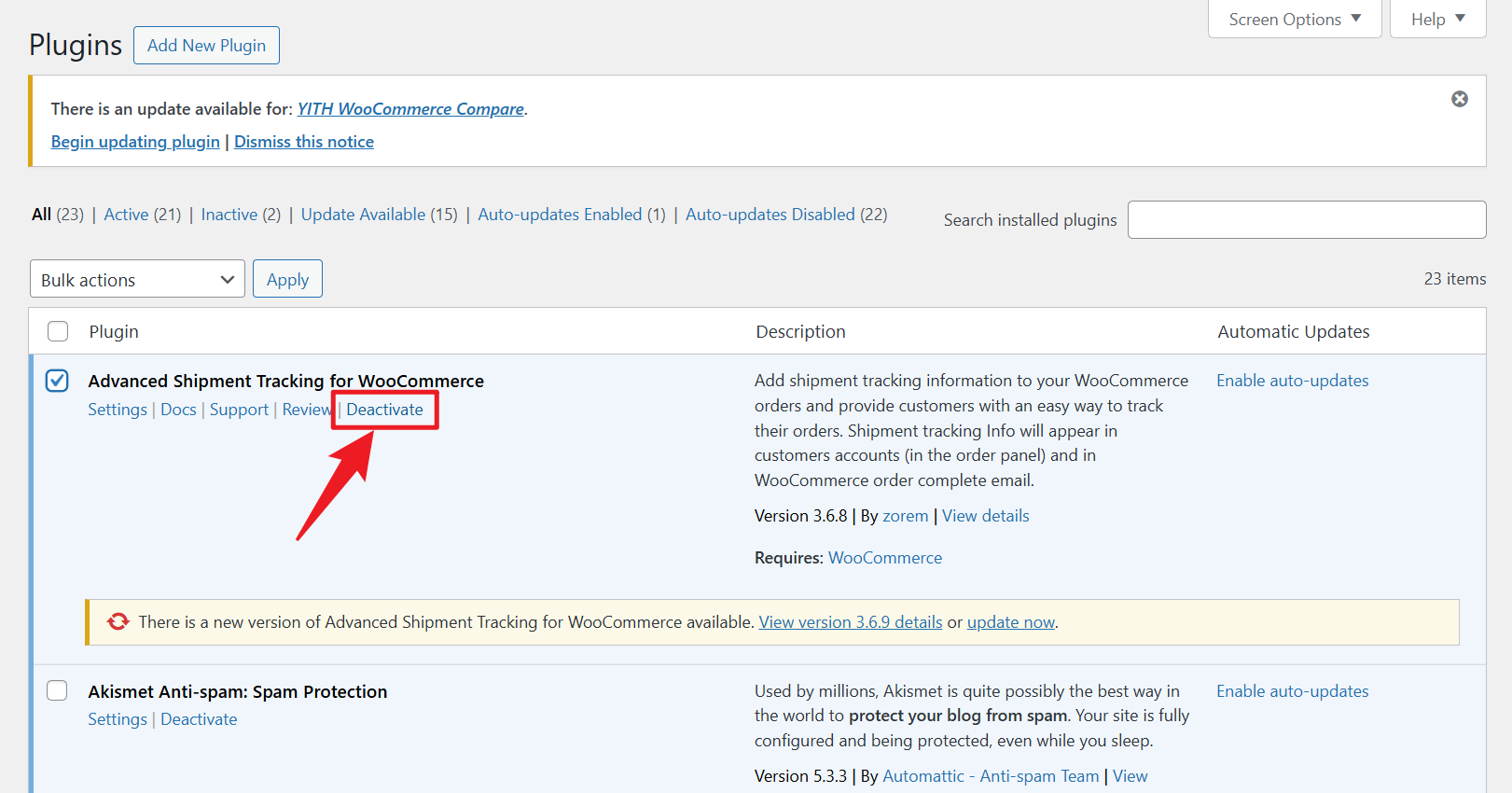Open the YITH WooCommerce Compare link

(410, 109)
